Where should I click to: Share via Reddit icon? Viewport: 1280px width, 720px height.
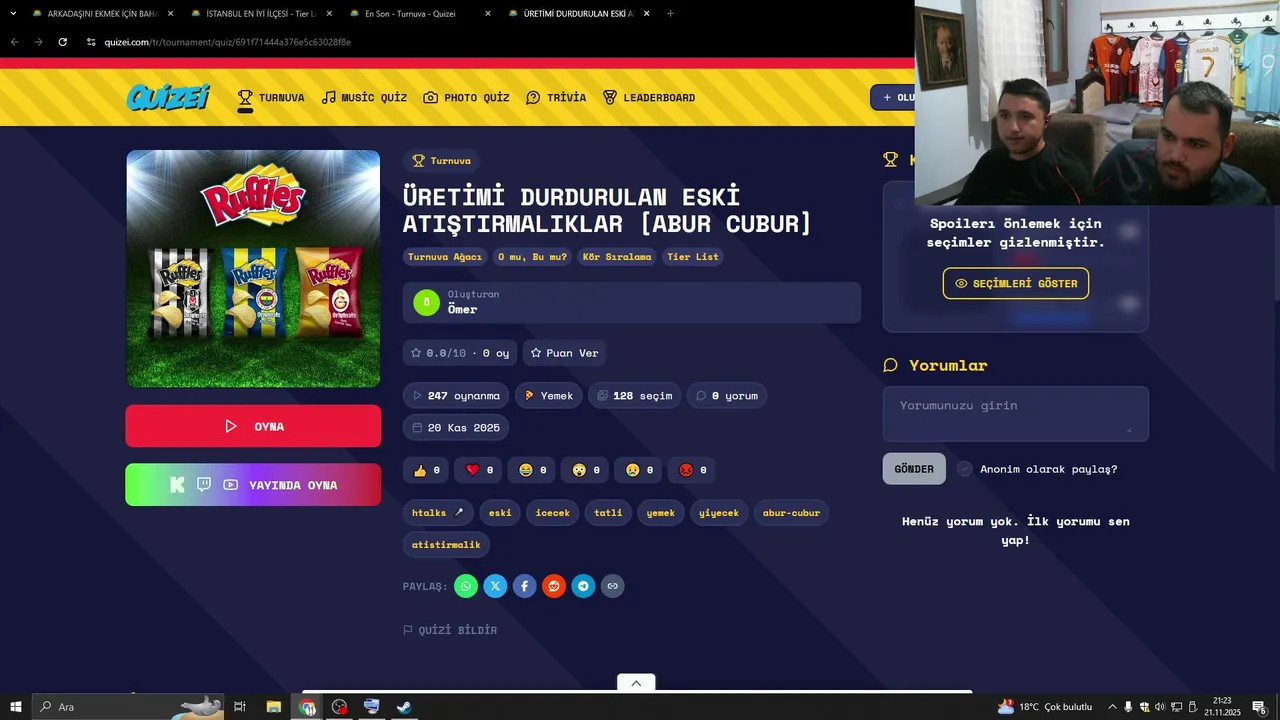click(x=554, y=586)
